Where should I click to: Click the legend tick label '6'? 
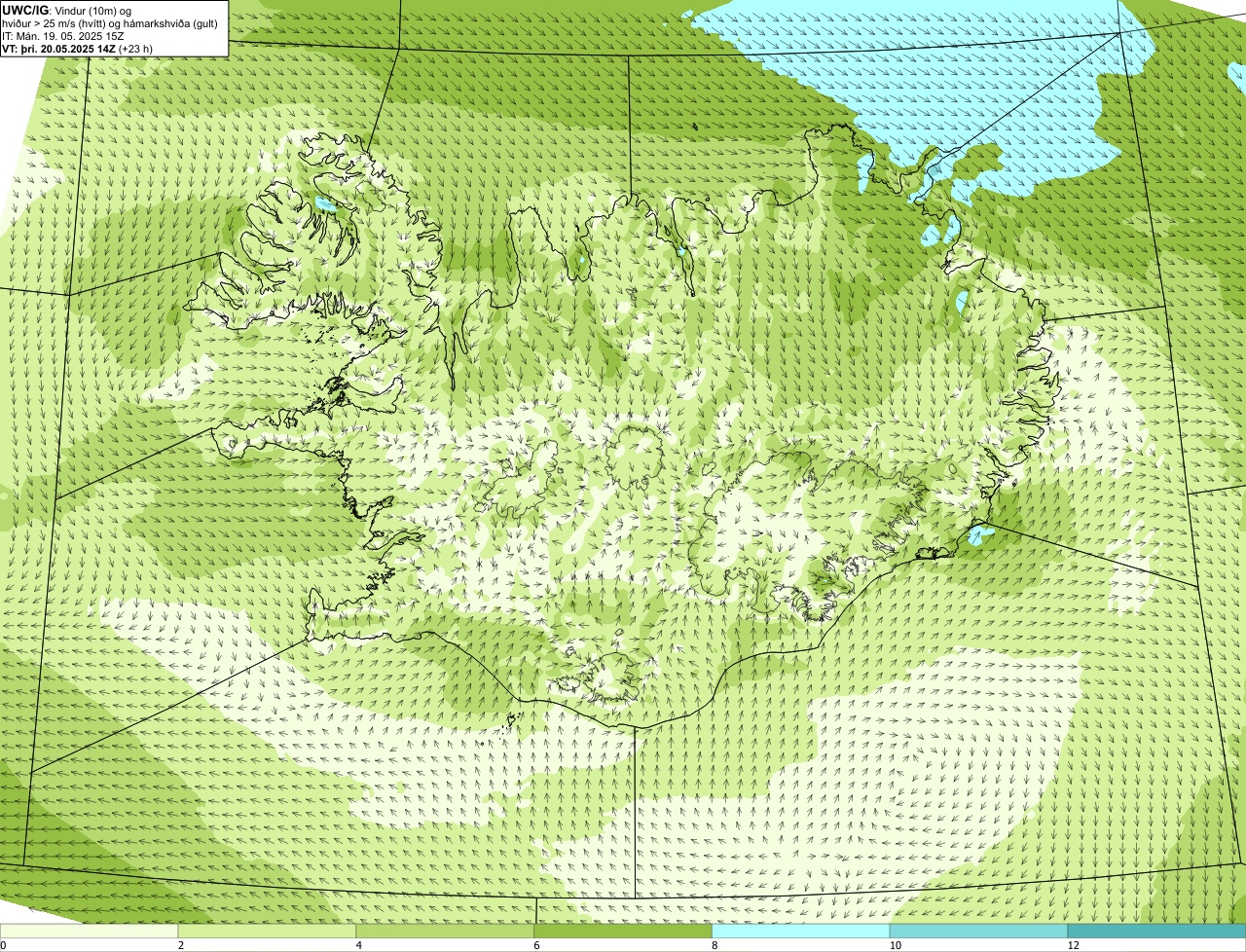coord(537,945)
